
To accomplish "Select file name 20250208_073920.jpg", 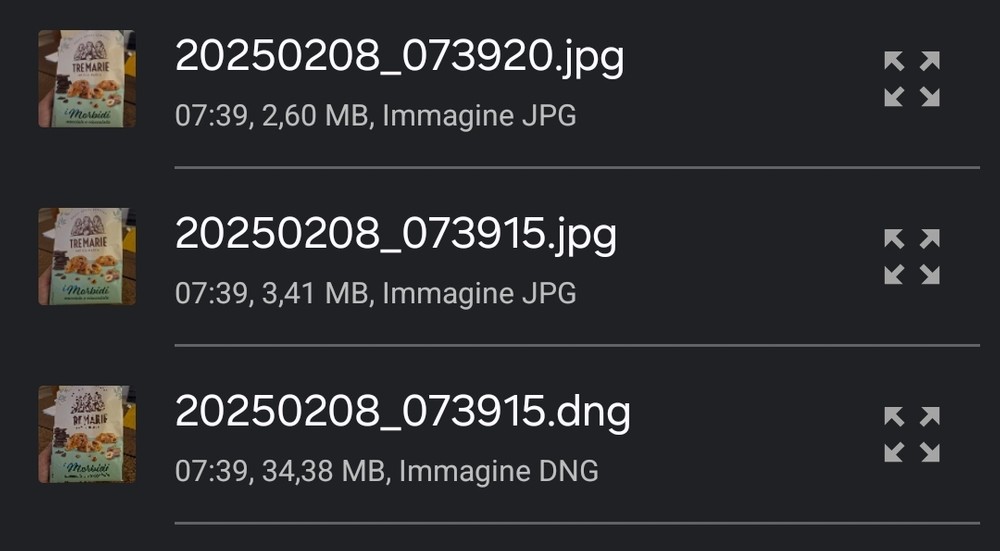I will click(x=399, y=59).
